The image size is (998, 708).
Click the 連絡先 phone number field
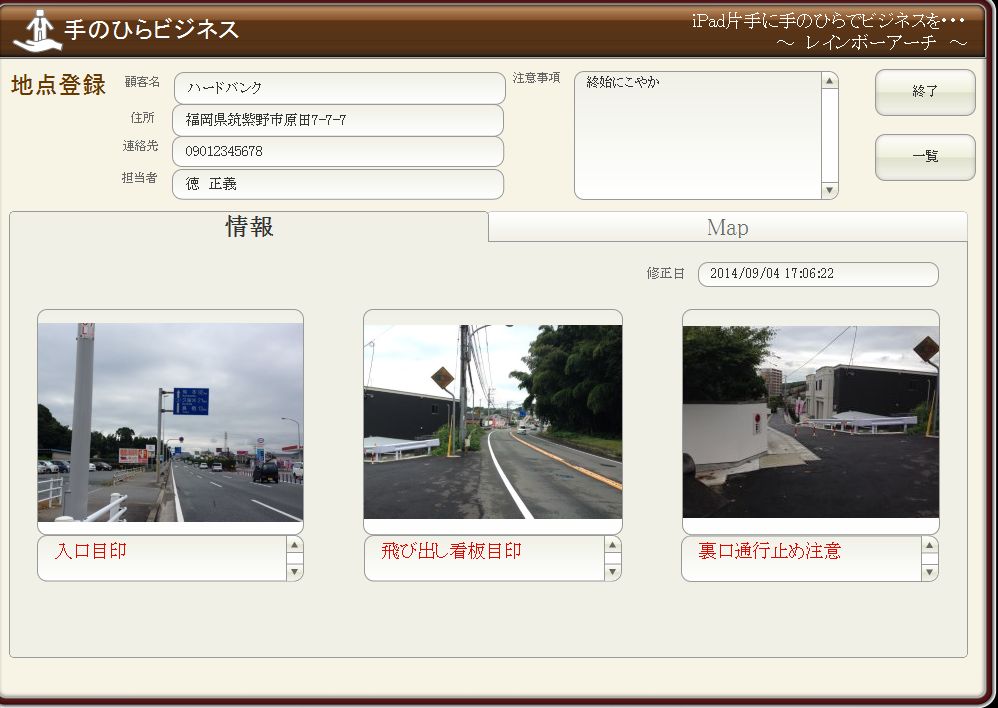point(338,152)
